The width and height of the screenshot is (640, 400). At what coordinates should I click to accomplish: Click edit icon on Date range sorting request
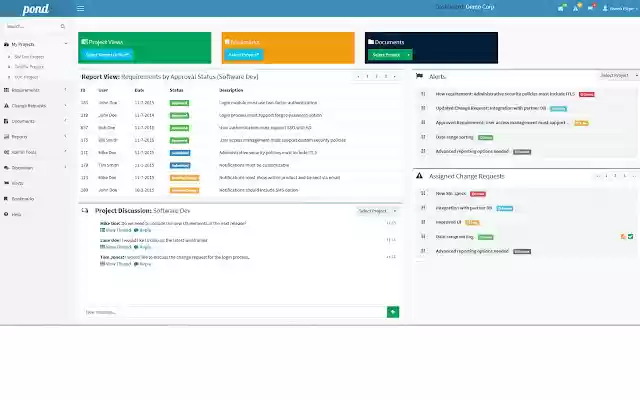click(623, 236)
